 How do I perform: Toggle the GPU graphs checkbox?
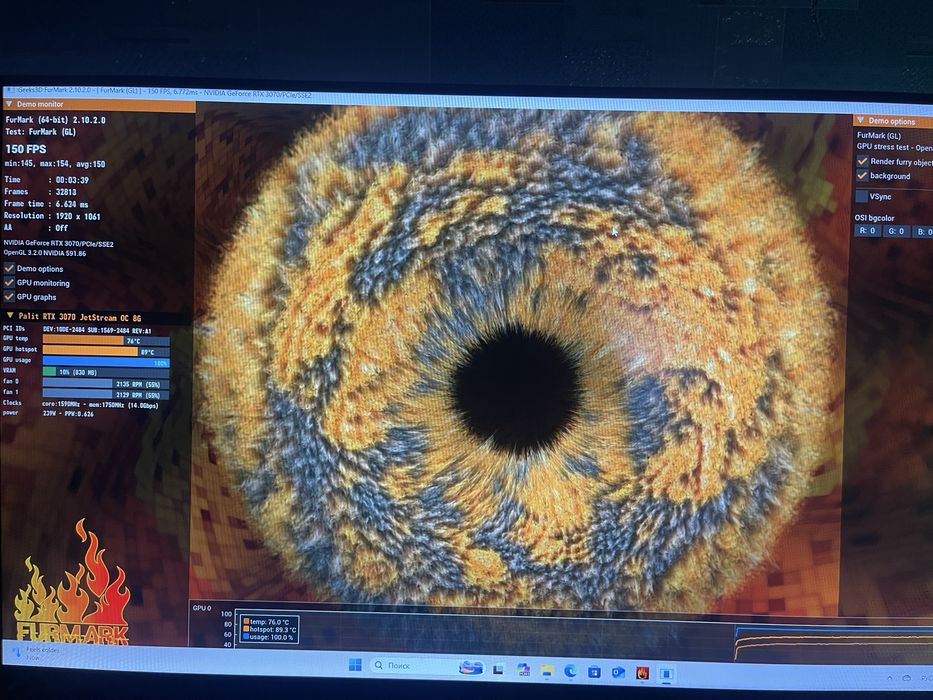pyautogui.click(x=9, y=296)
